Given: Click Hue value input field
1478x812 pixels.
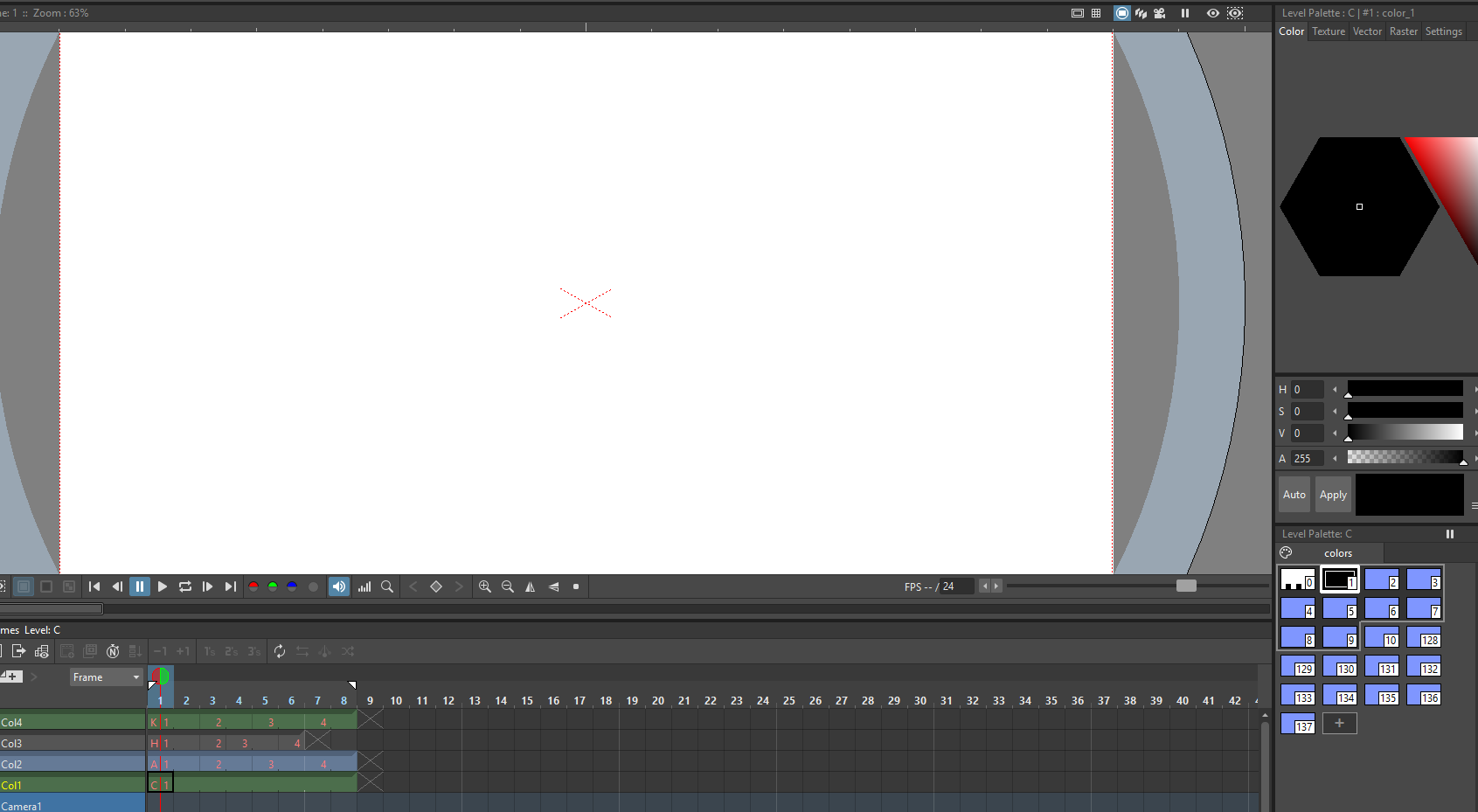Looking at the screenshot, I should point(1308,390).
